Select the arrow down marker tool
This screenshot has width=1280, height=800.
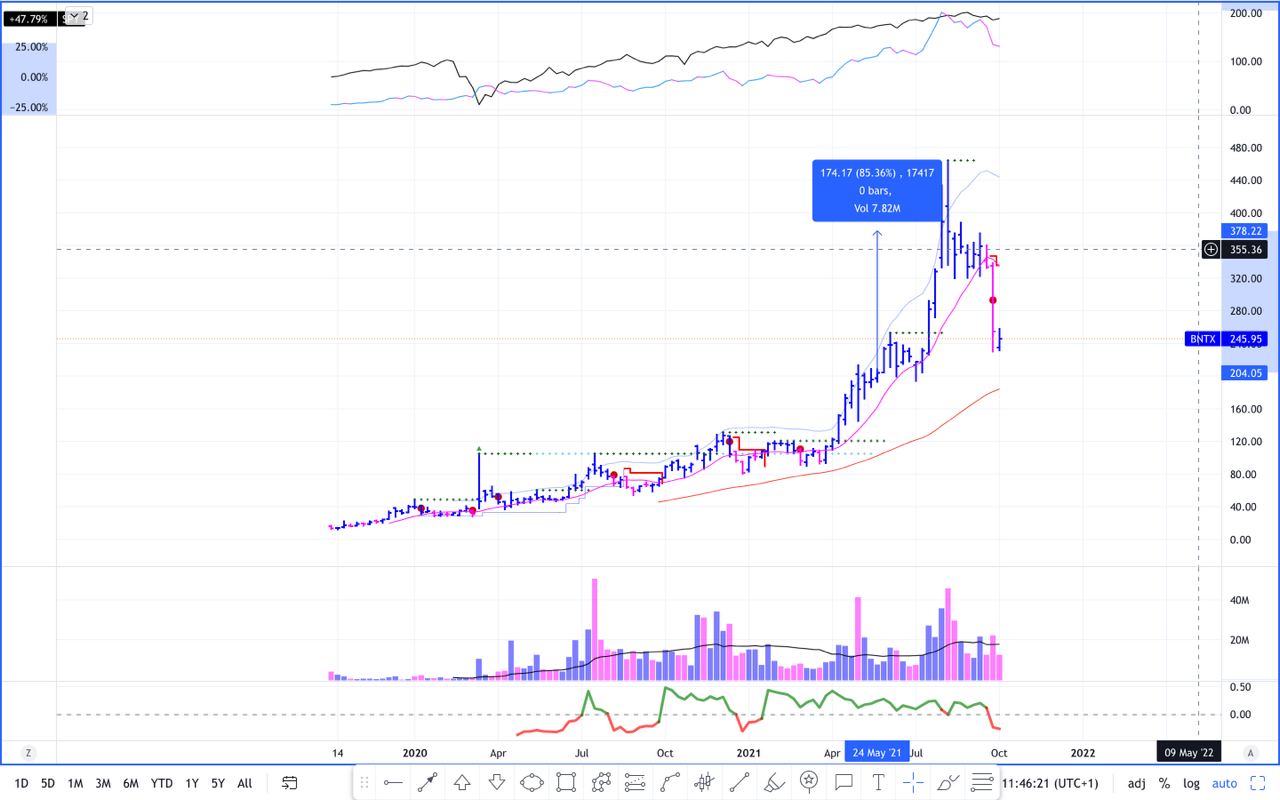point(497,783)
